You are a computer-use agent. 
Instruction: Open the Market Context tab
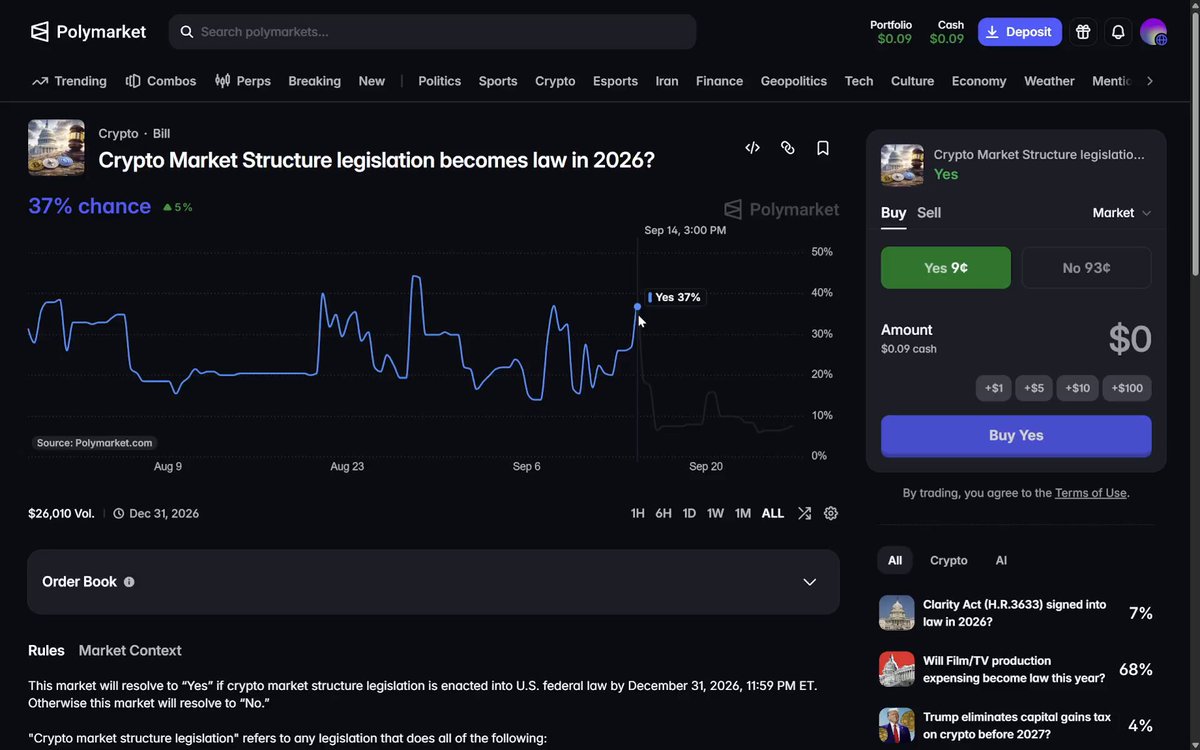[130, 651]
